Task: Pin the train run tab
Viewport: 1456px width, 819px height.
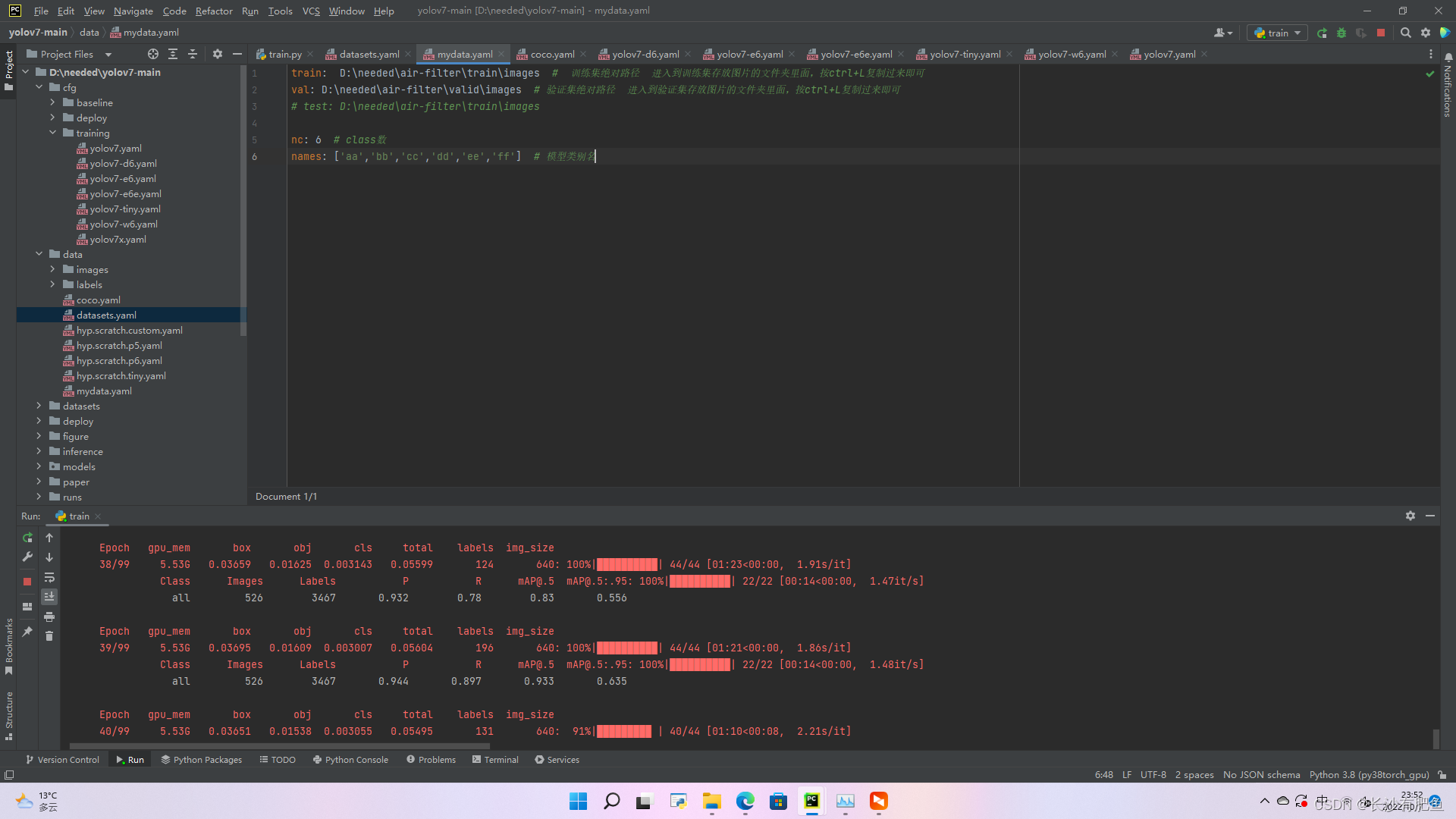Action: click(x=27, y=632)
